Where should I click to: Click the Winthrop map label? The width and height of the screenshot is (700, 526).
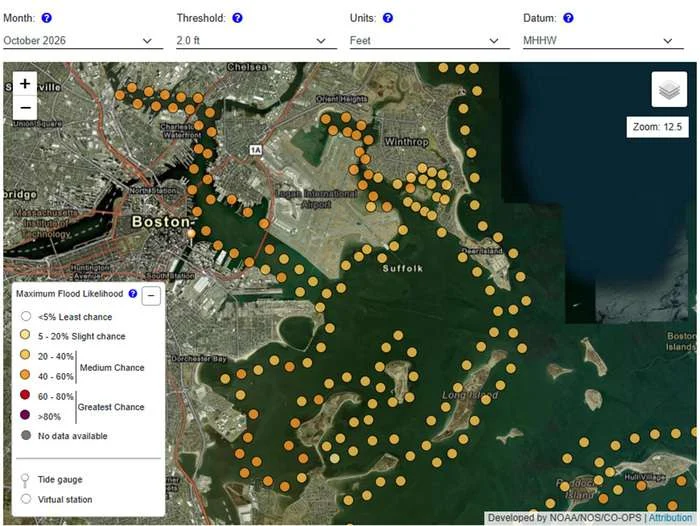(x=406, y=142)
